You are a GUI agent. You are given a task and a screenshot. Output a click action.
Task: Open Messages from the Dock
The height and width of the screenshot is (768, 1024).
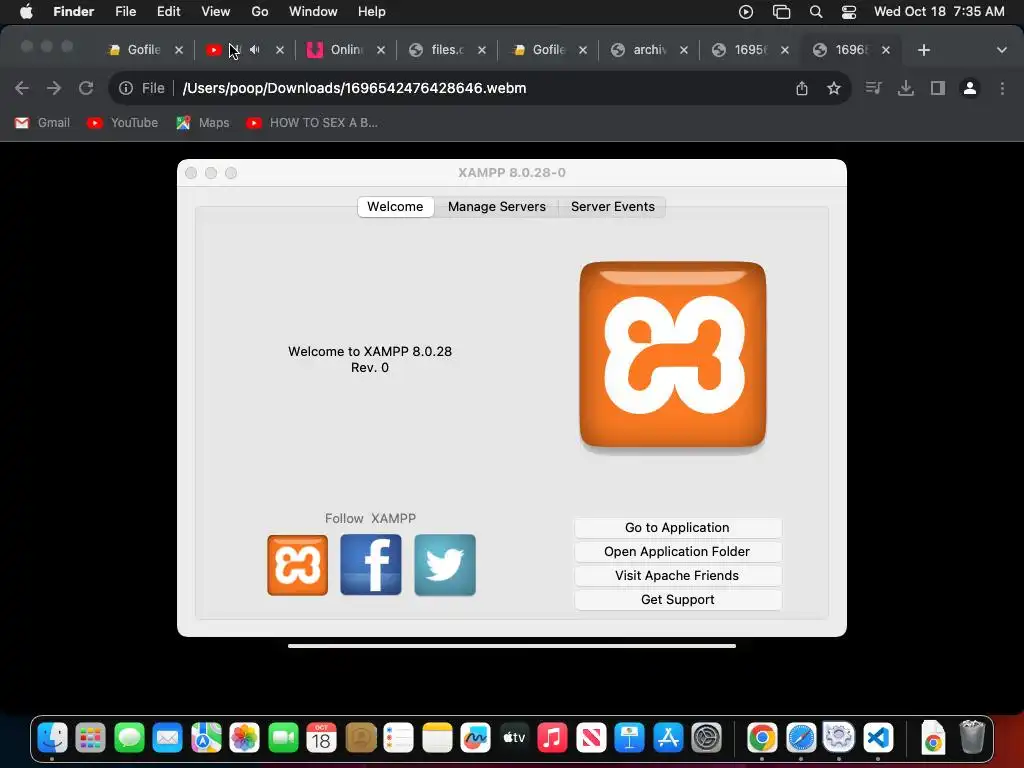point(129,738)
